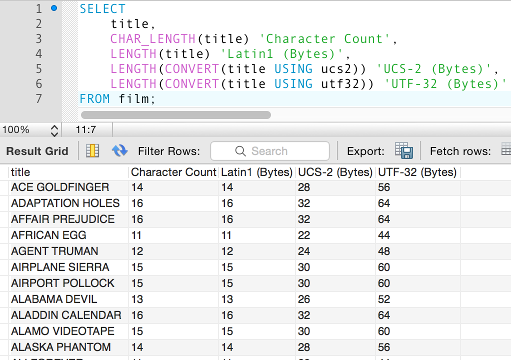511x360 pixels.
Task: Click the FROM keyword on line 7
Action: coord(95,99)
